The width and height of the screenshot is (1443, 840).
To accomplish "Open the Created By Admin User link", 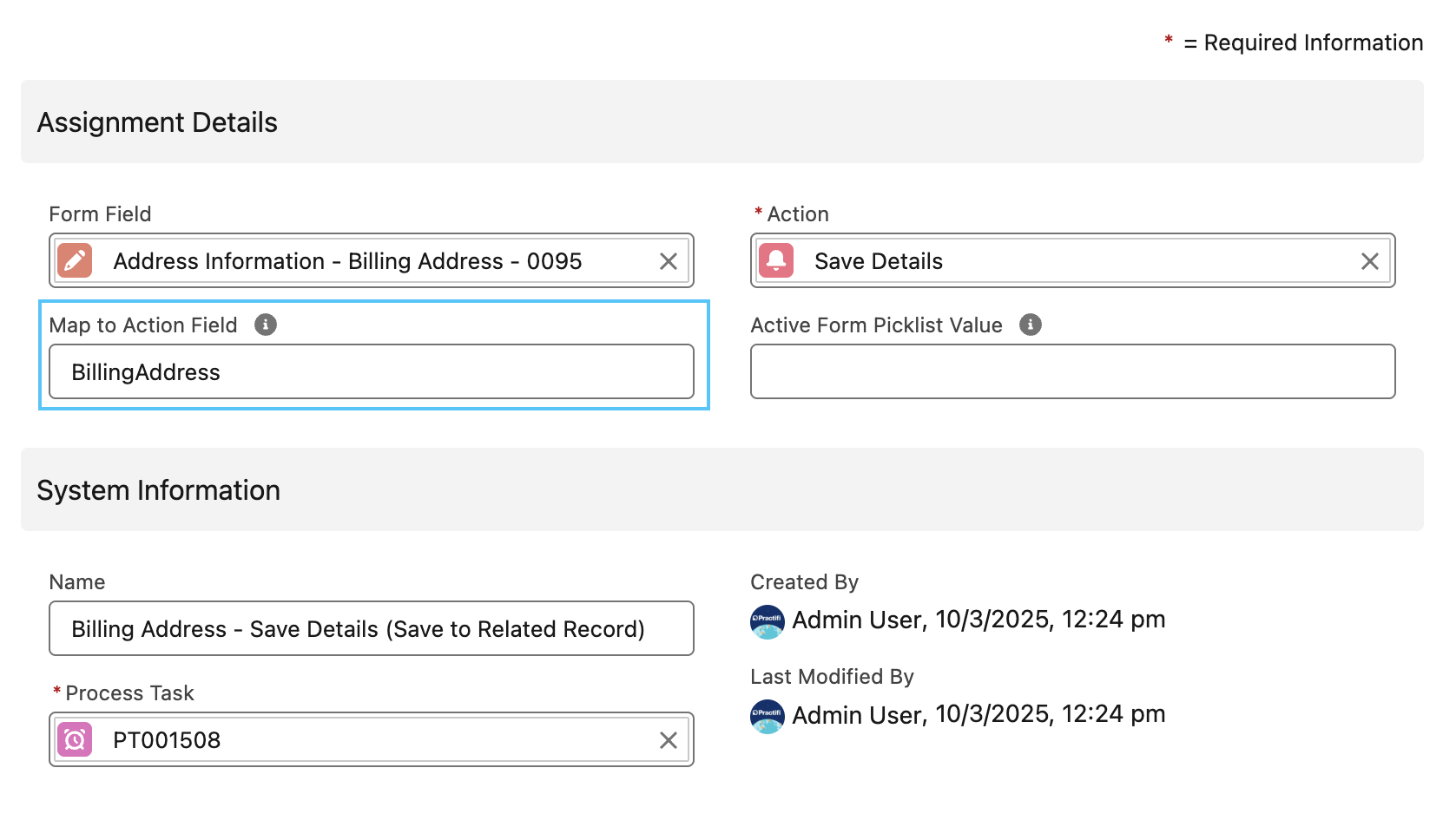I will (857, 620).
